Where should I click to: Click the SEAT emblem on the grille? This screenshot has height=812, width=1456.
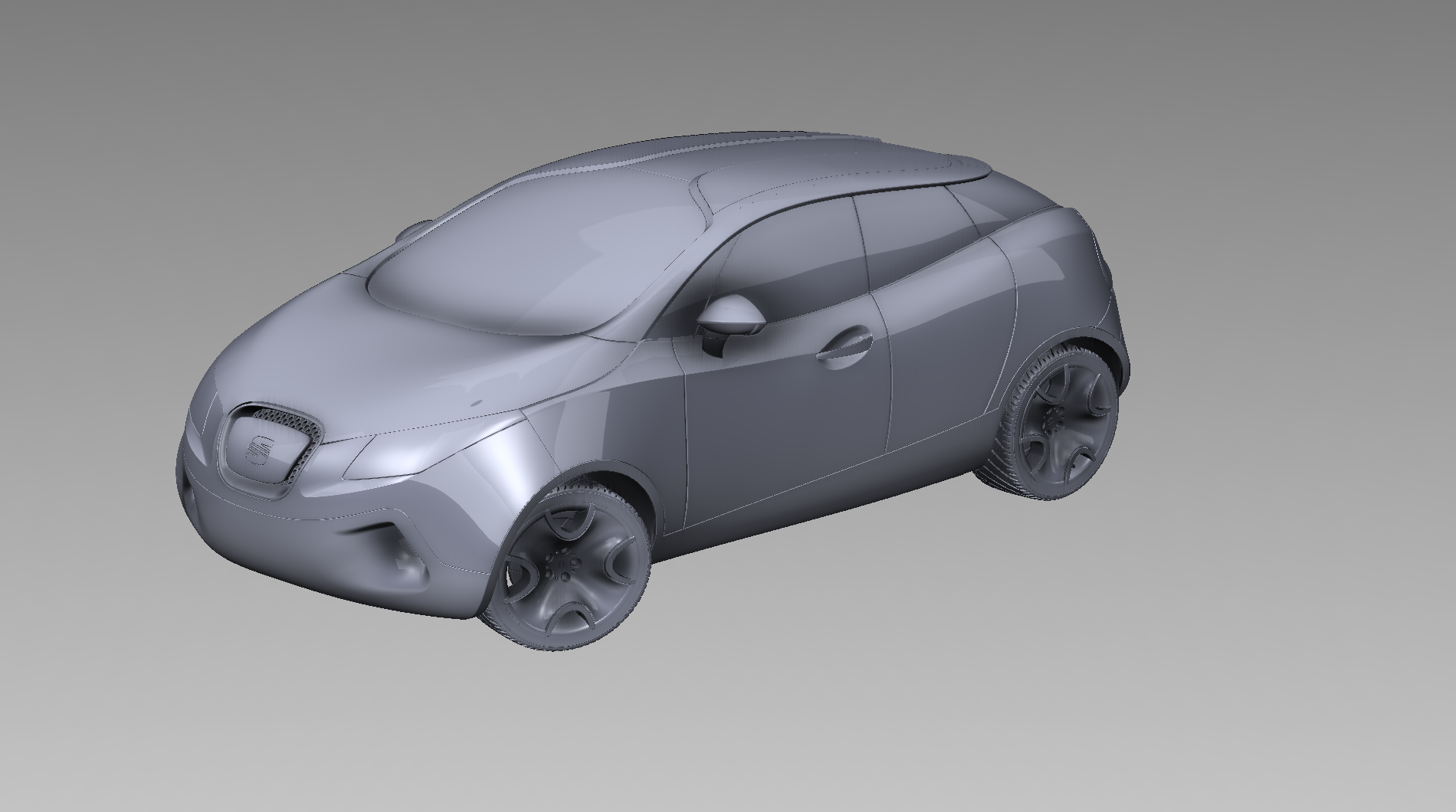(261, 450)
